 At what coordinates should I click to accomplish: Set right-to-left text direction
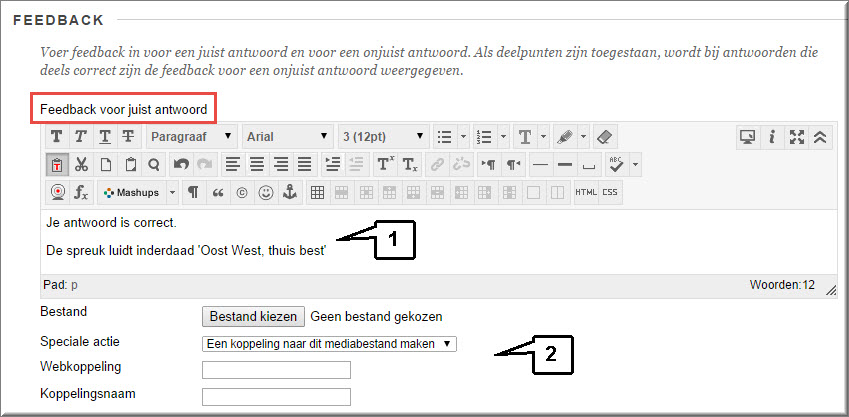pyautogui.click(x=513, y=165)
